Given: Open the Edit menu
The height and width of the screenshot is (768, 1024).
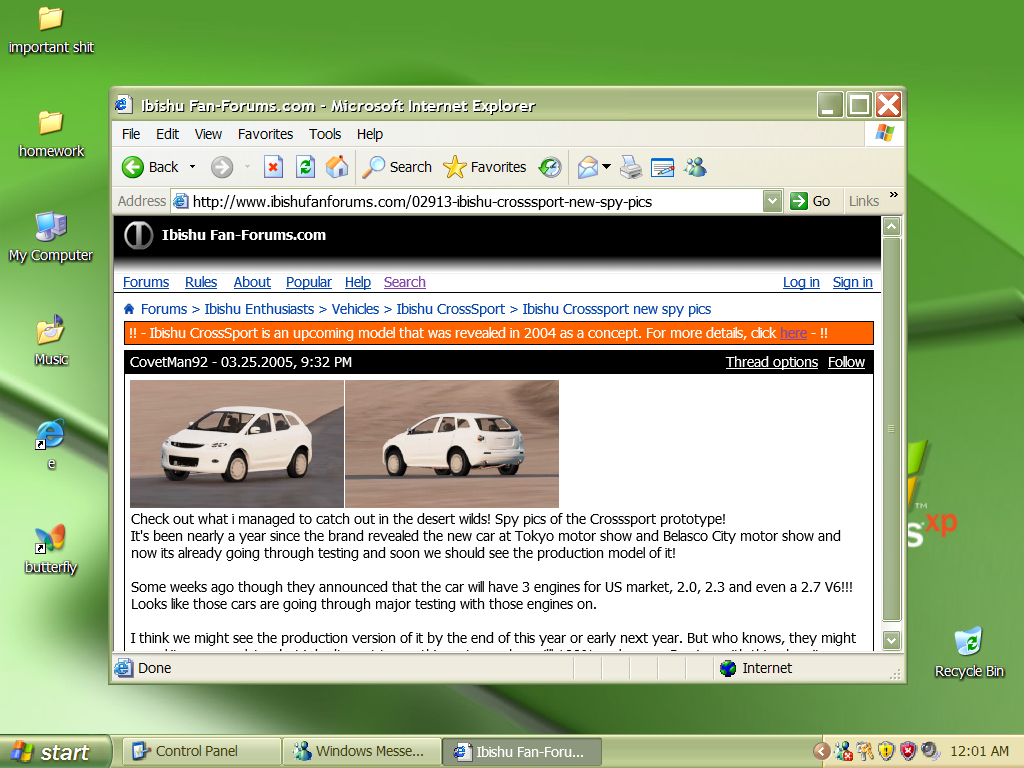Looking at the screenshot, I should pos(167,134).
